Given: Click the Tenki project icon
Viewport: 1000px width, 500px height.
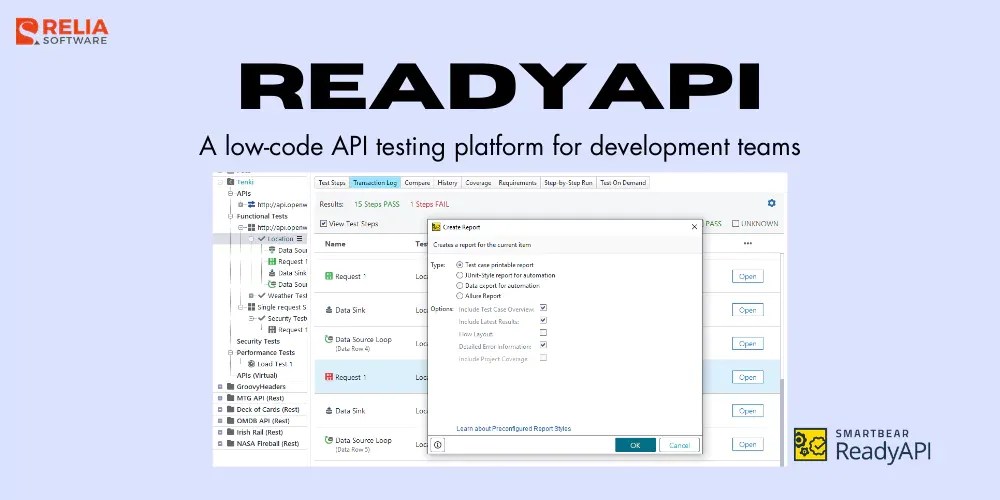Looking at the screenshot, I should 231,182.
